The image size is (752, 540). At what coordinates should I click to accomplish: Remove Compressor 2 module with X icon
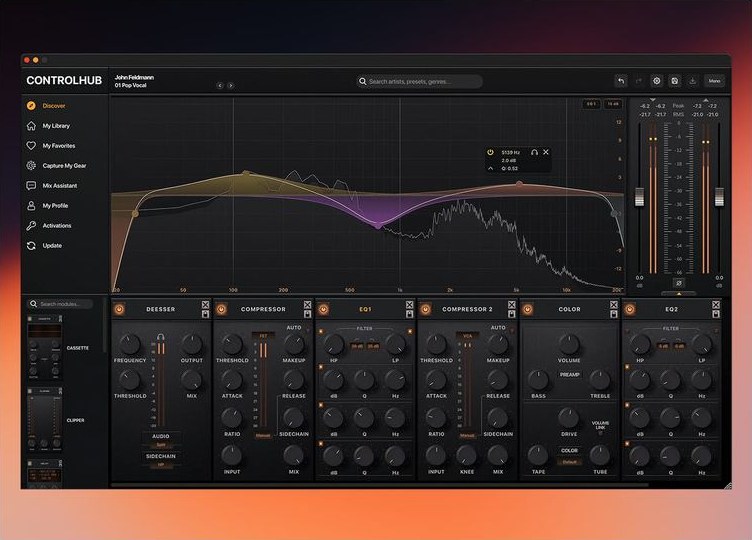512,305
